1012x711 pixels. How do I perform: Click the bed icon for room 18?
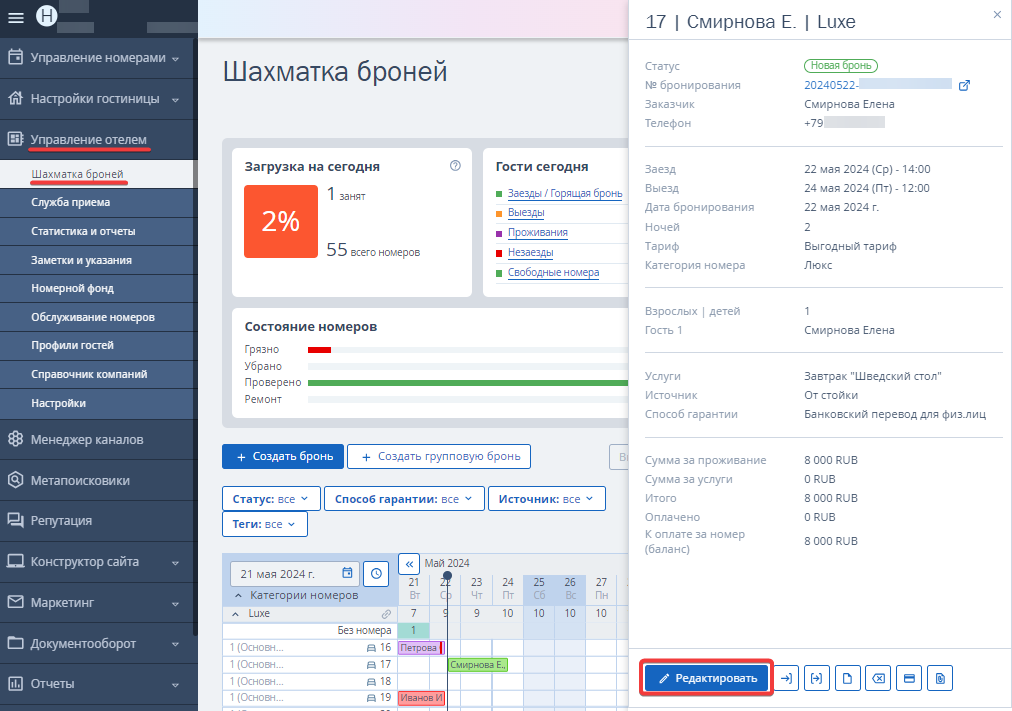click(x=371, y=681)
